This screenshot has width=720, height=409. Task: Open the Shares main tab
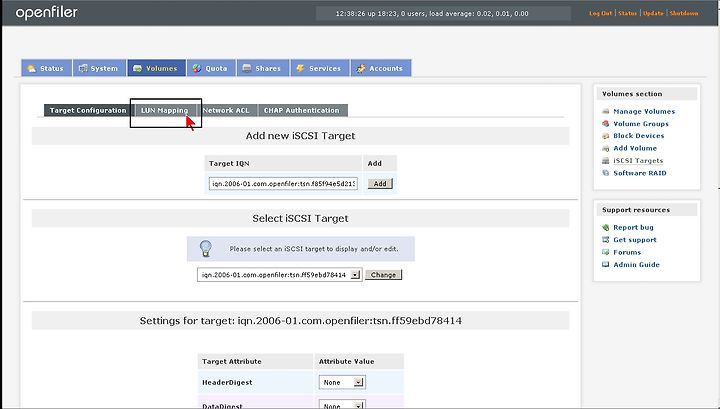coord(263,68)
